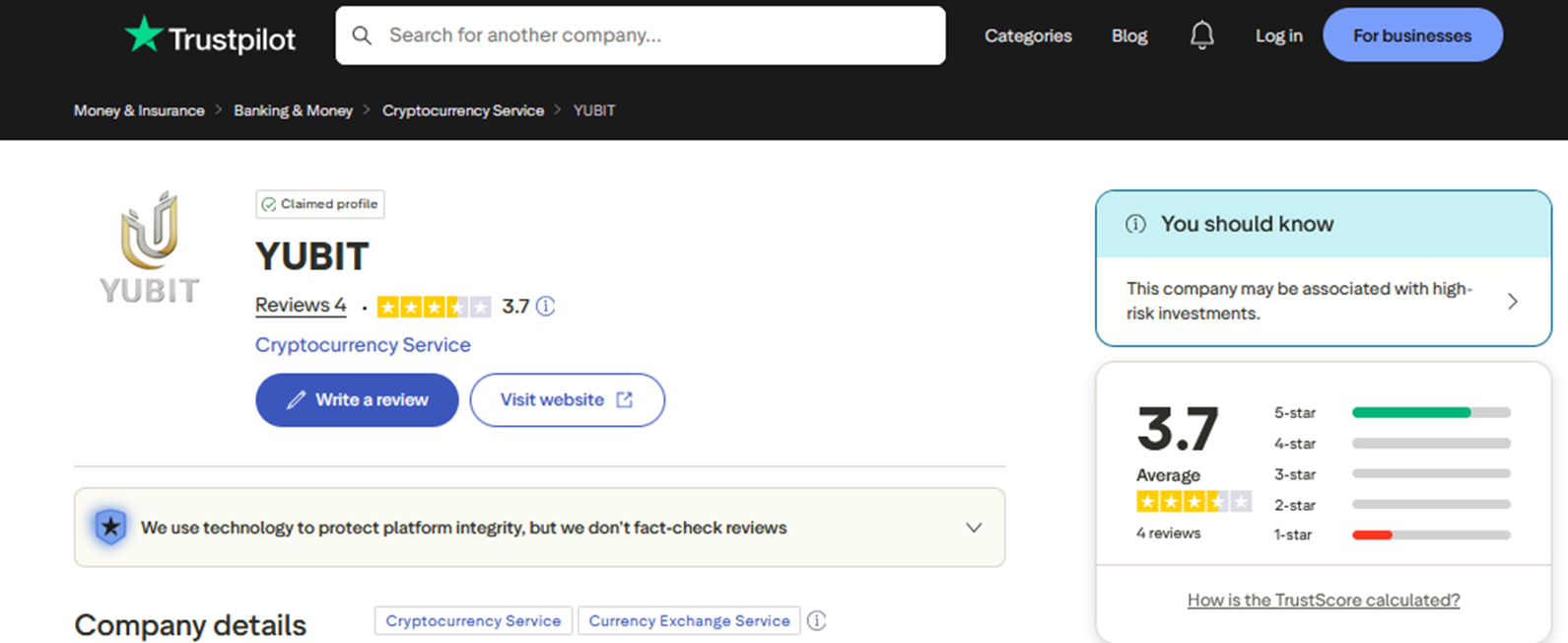Click the YUBIT company logo
The image size is (1568, 643).
tap(149, 247)
